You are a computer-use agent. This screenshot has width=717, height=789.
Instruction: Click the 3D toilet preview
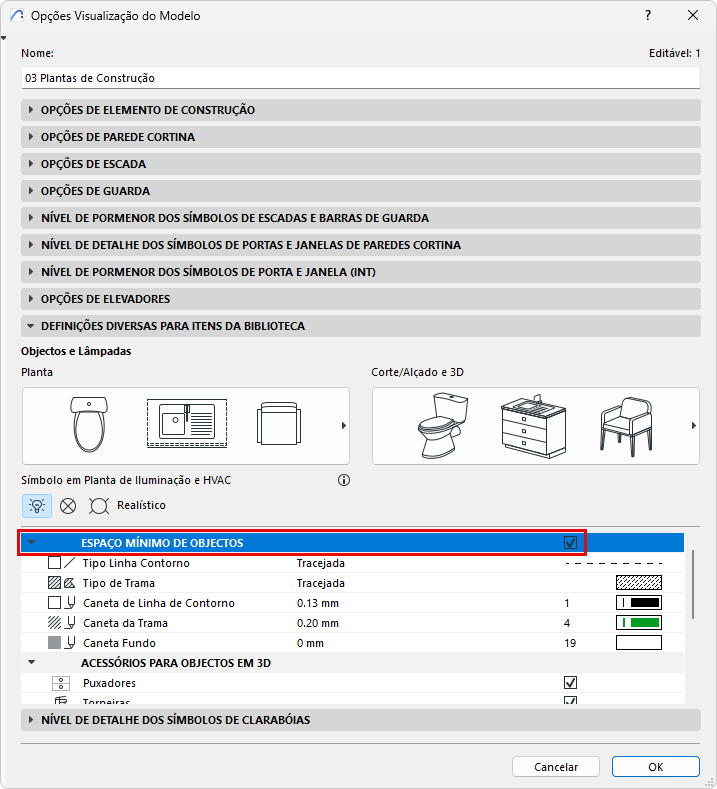[x=442, y=425]
